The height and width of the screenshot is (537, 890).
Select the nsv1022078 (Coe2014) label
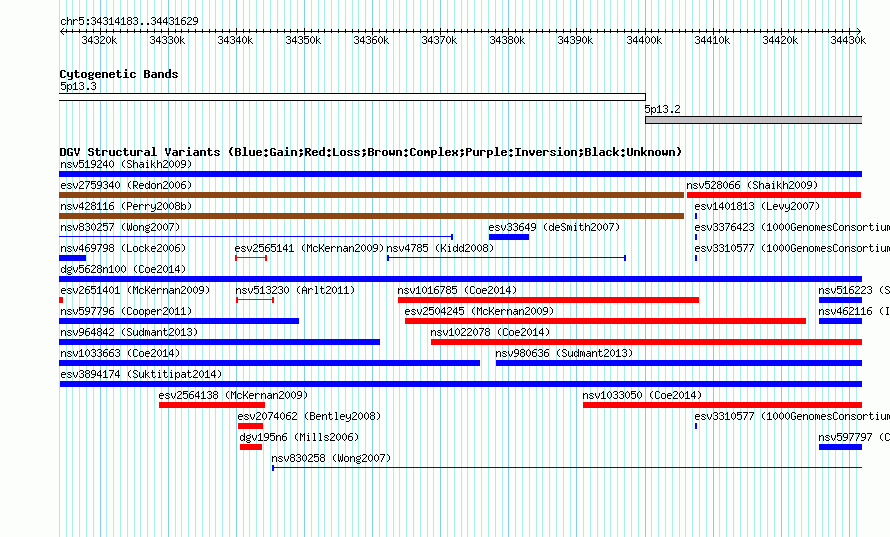(x=490, y=332)
